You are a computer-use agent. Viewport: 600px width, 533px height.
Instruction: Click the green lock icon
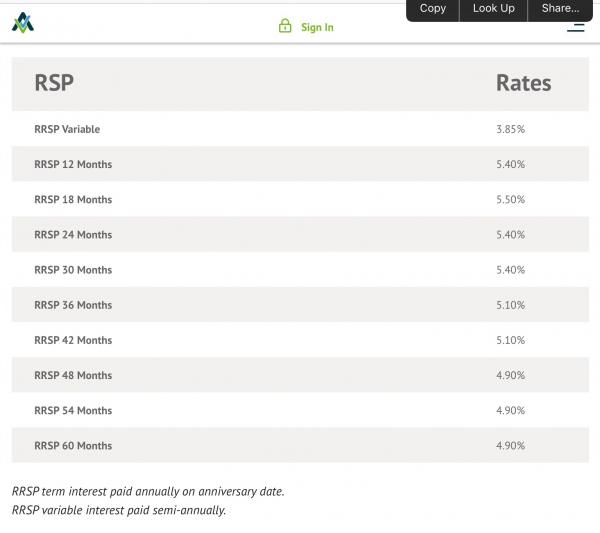(285, 26)
